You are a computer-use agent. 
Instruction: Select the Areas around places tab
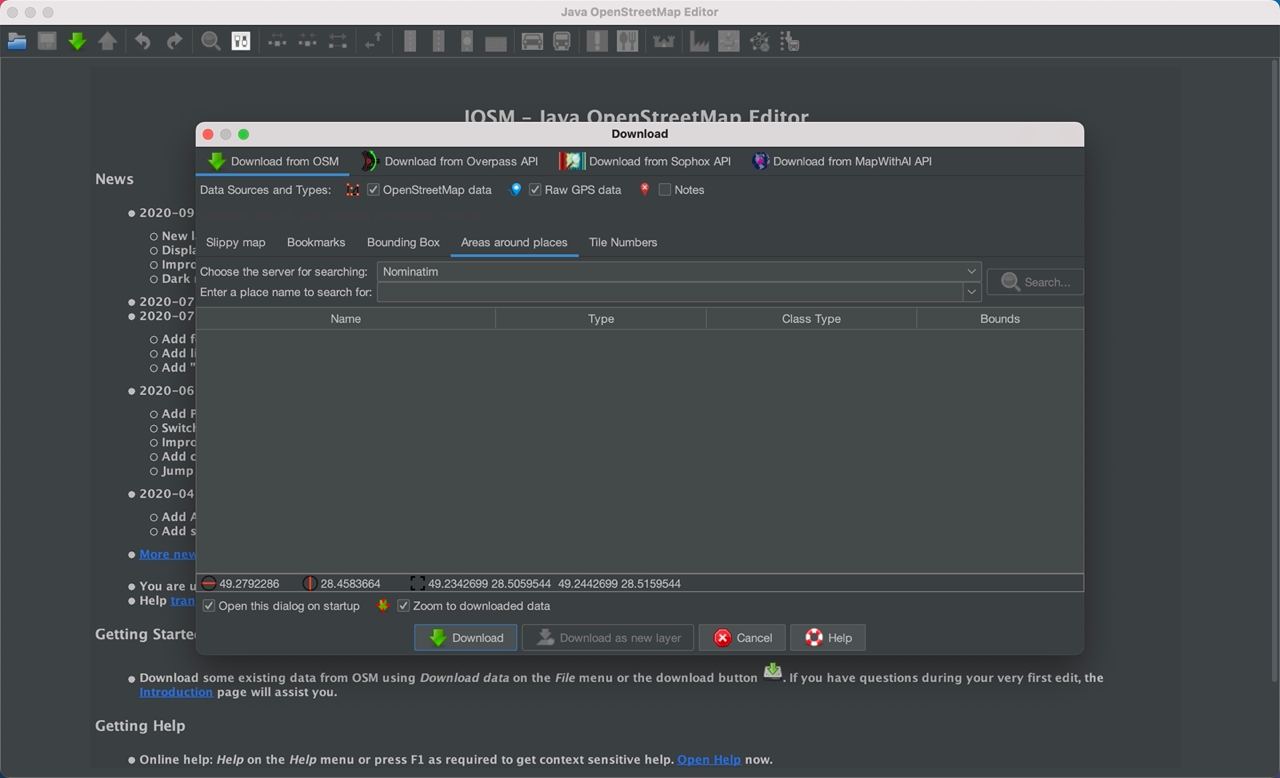(x=514, y=242)
